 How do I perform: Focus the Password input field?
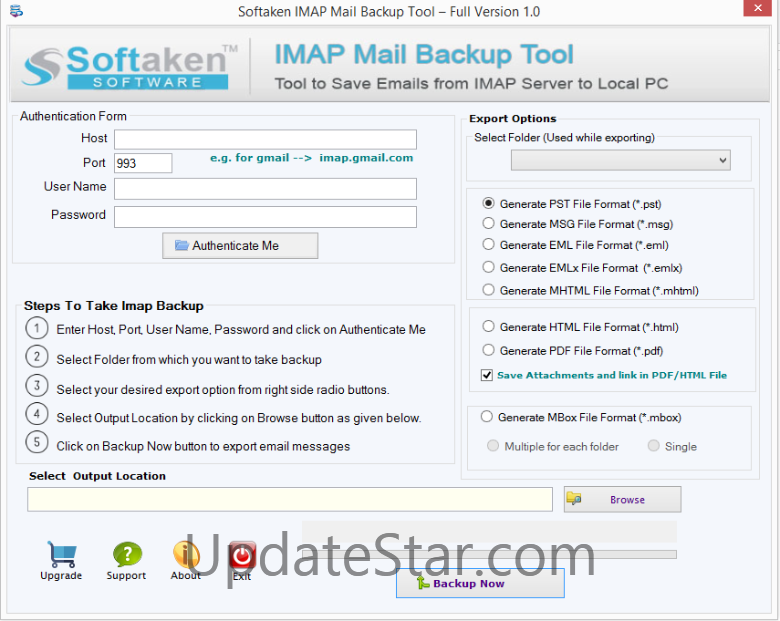pyautogui.click(x=265, y=217)
